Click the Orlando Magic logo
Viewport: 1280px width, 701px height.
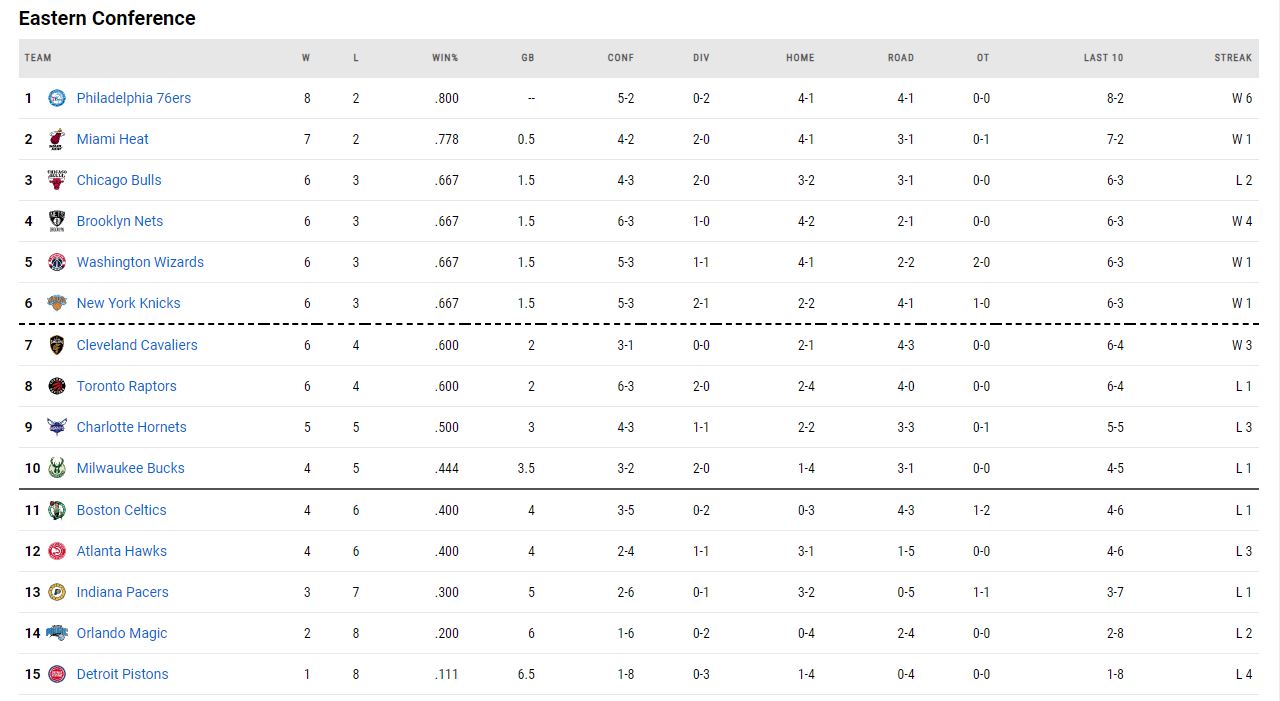click(57, 633)
